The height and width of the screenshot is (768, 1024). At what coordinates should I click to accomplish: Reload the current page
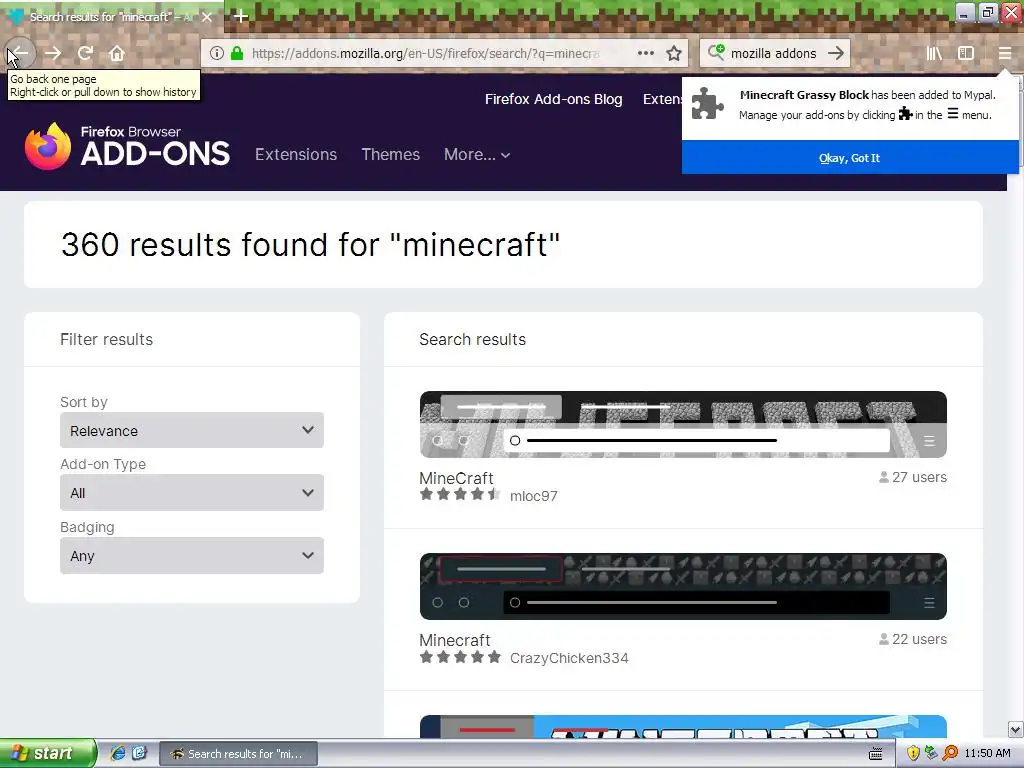pyautogui.click(x=85, y=54)
